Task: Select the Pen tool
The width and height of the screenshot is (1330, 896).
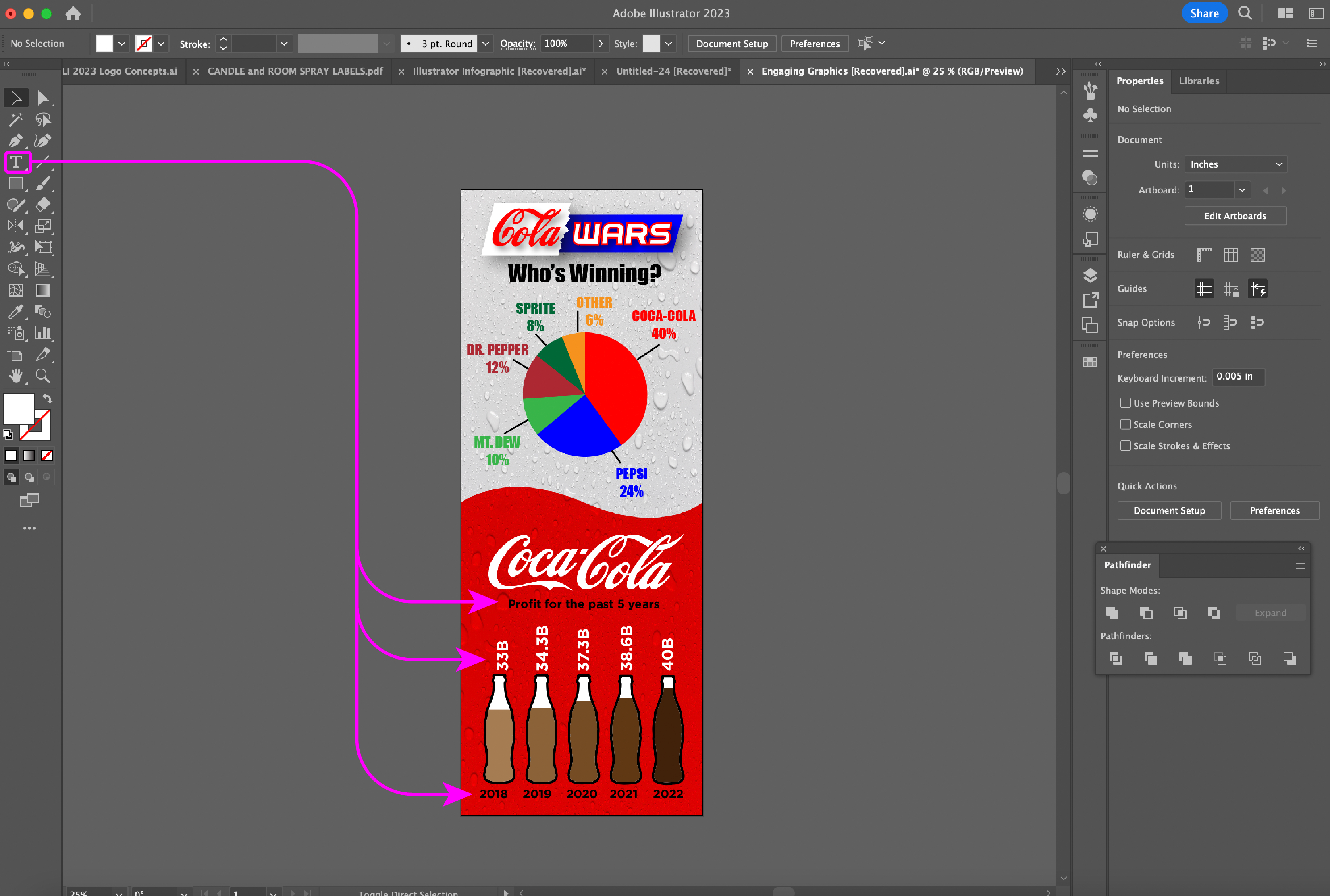Action: (15, 141)
